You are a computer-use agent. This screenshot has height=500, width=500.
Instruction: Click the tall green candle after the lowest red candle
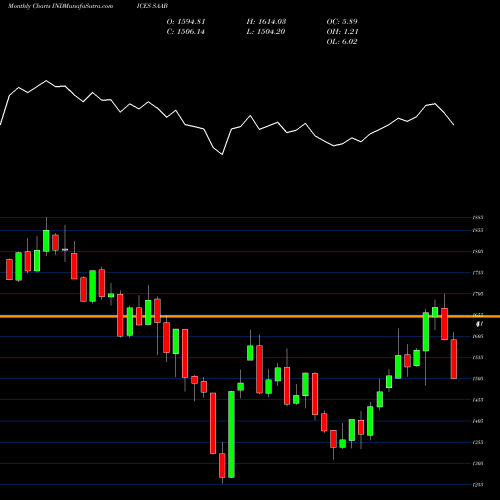(x=231, y=434)
